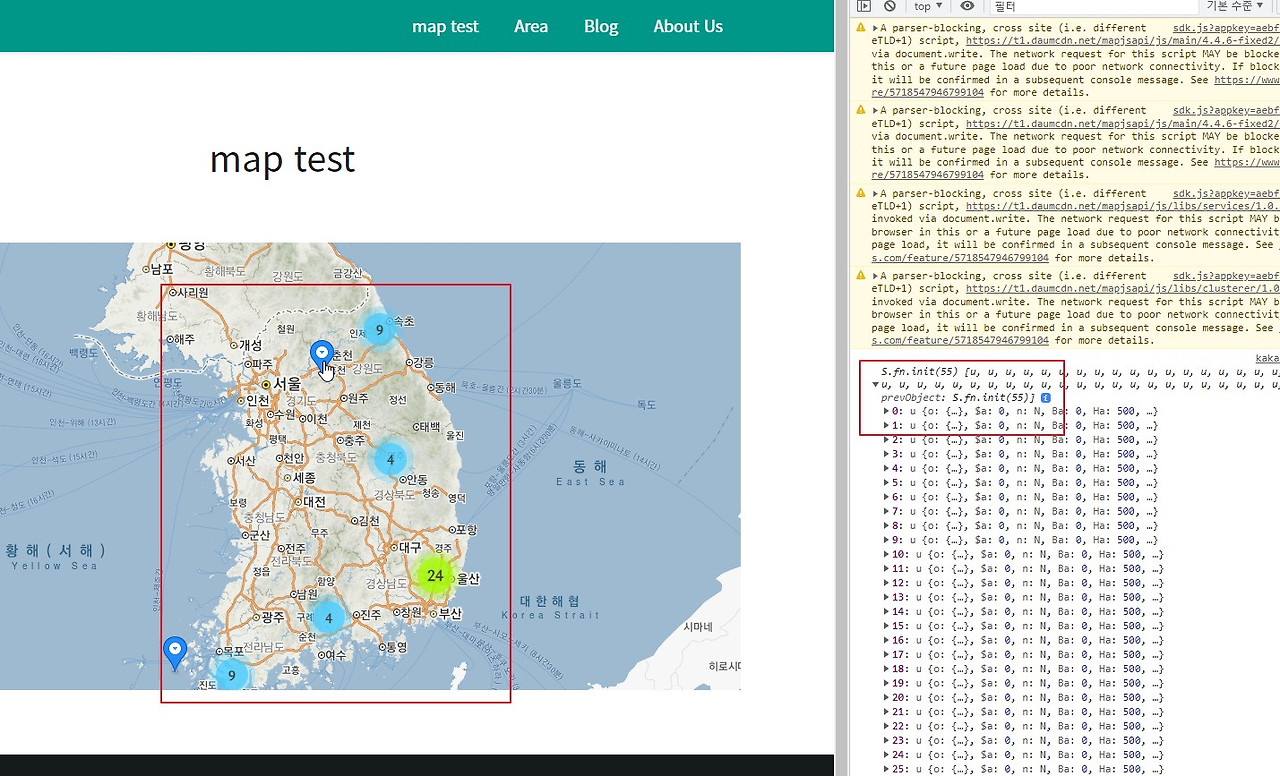This screenshot has height=776, width=1280.
Task: Open the 'map test' navigation menu item
Action: point(445,26)
